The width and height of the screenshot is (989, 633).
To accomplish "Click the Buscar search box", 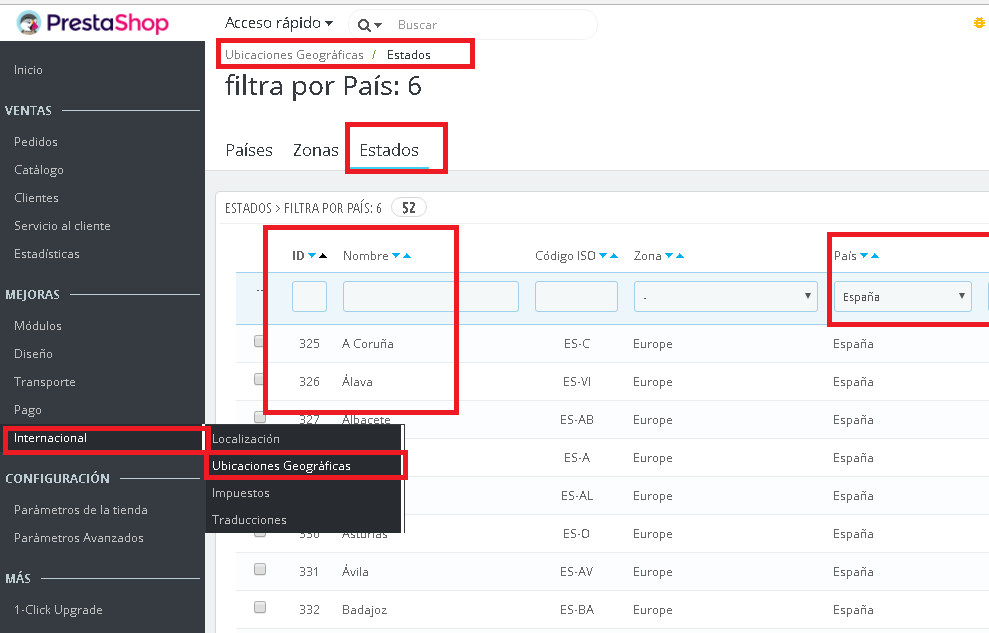I will pyautogui.click(x=490, y=25).
